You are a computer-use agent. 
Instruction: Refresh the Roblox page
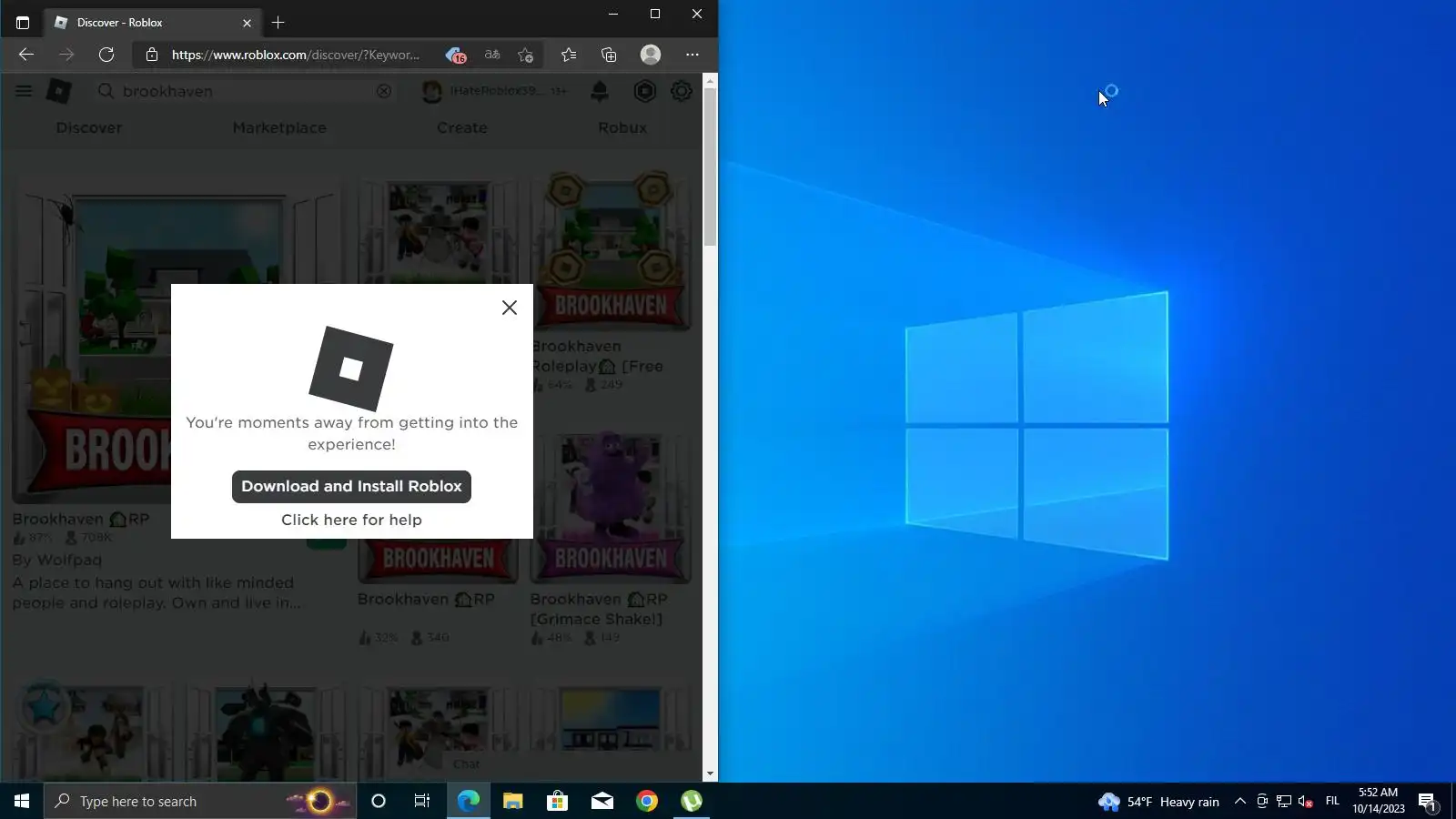pyautogui.click(x=106, y=55)
